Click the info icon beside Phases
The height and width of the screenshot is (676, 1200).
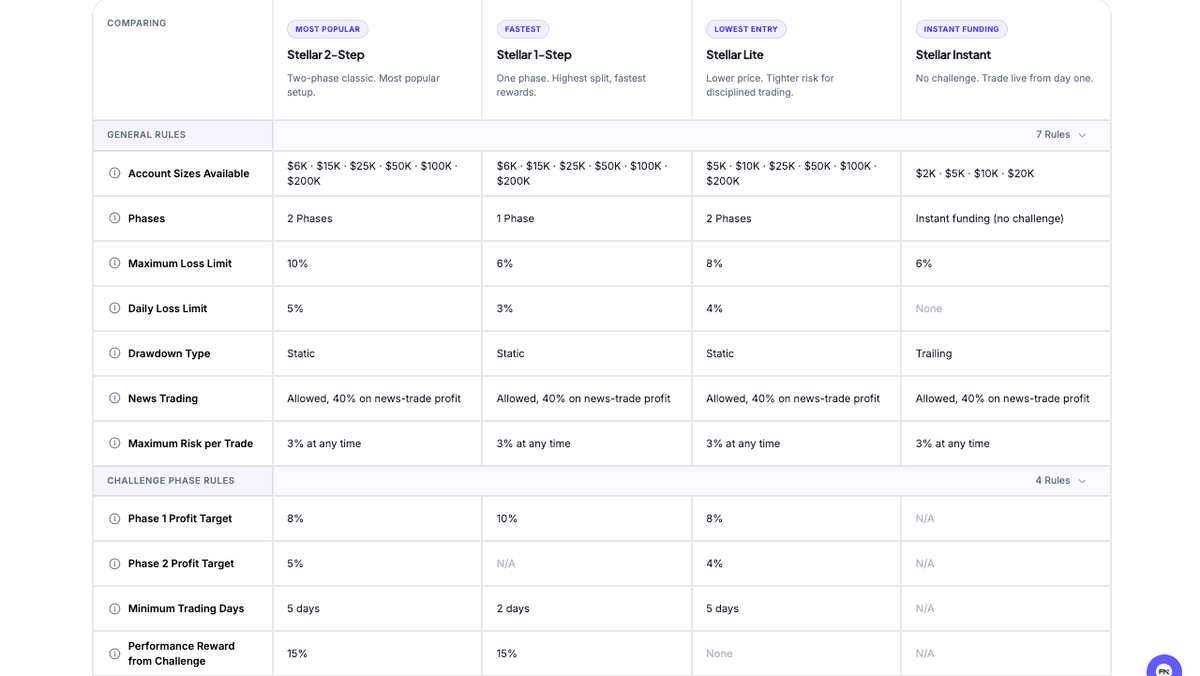(114, 218)
